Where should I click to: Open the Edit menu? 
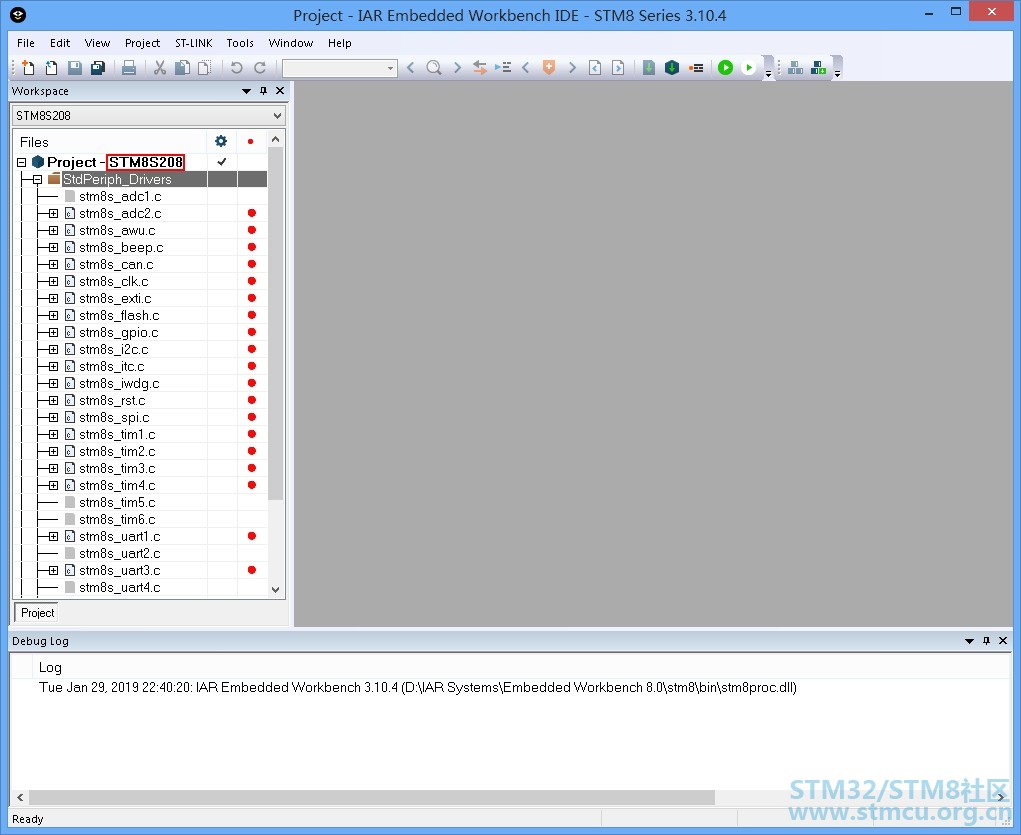point(60,43)
